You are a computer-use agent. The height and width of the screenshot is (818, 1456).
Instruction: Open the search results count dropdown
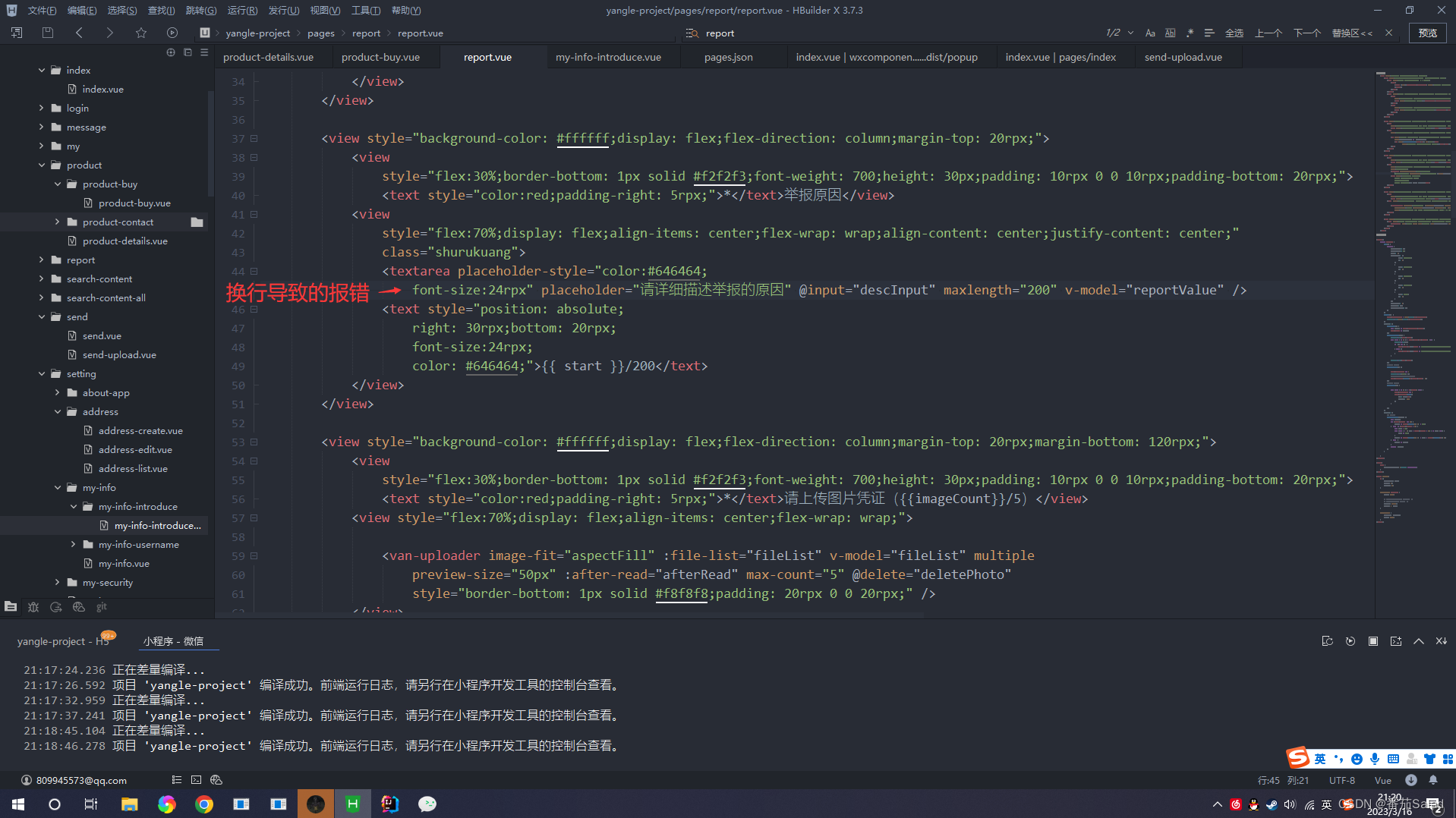(1130, 33)
